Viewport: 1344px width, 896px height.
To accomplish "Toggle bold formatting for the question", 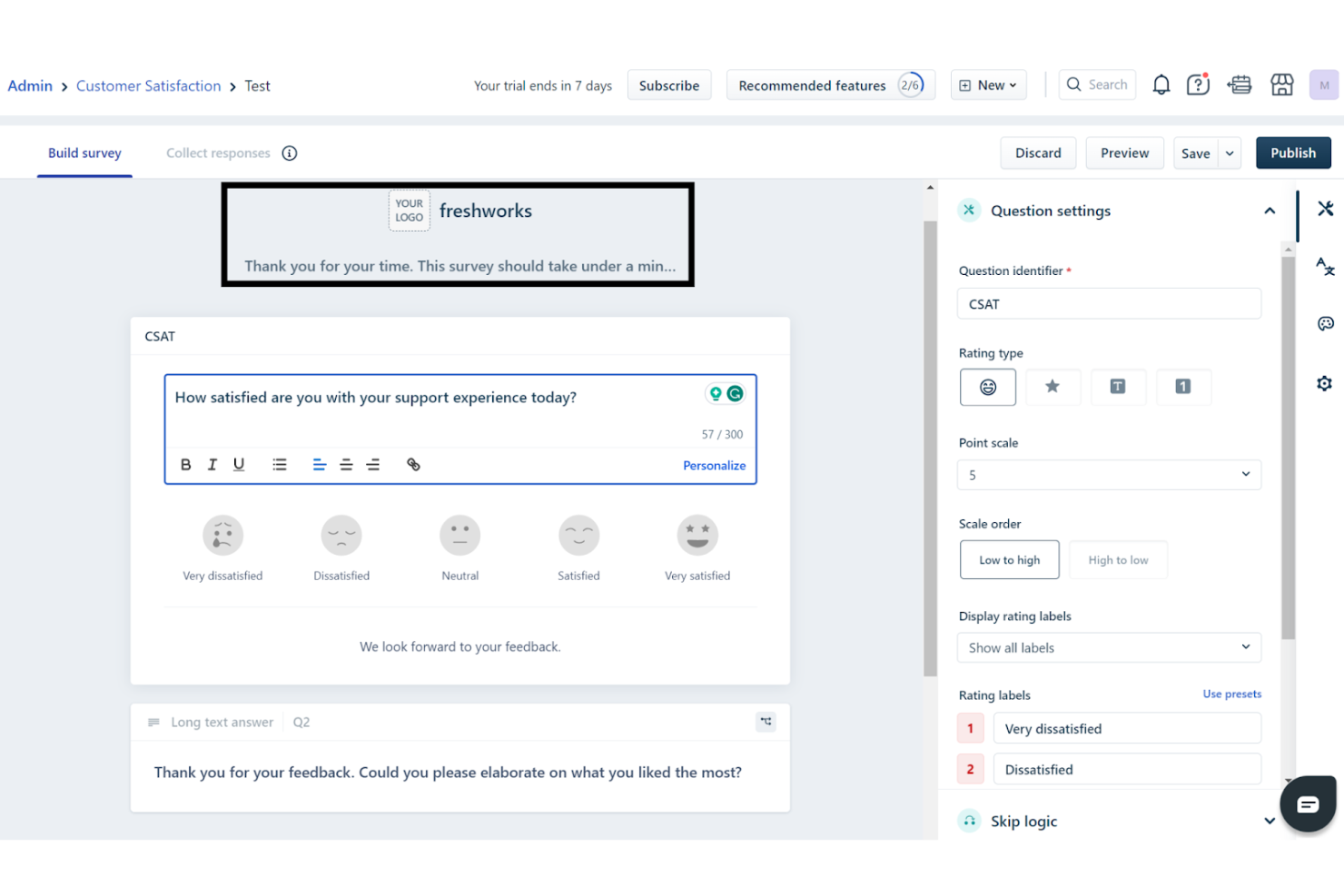I will [186, 464].
